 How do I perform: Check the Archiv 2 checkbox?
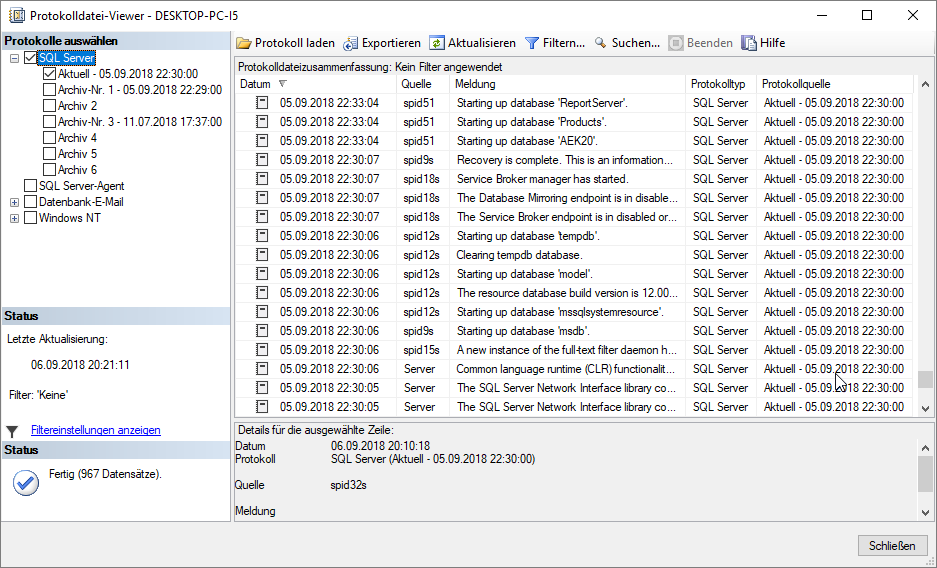pos(50,106)
